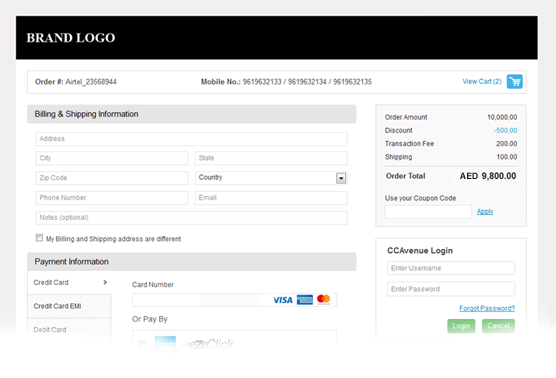
Task: Click the green Cancel button
Action: coord(498,326)
